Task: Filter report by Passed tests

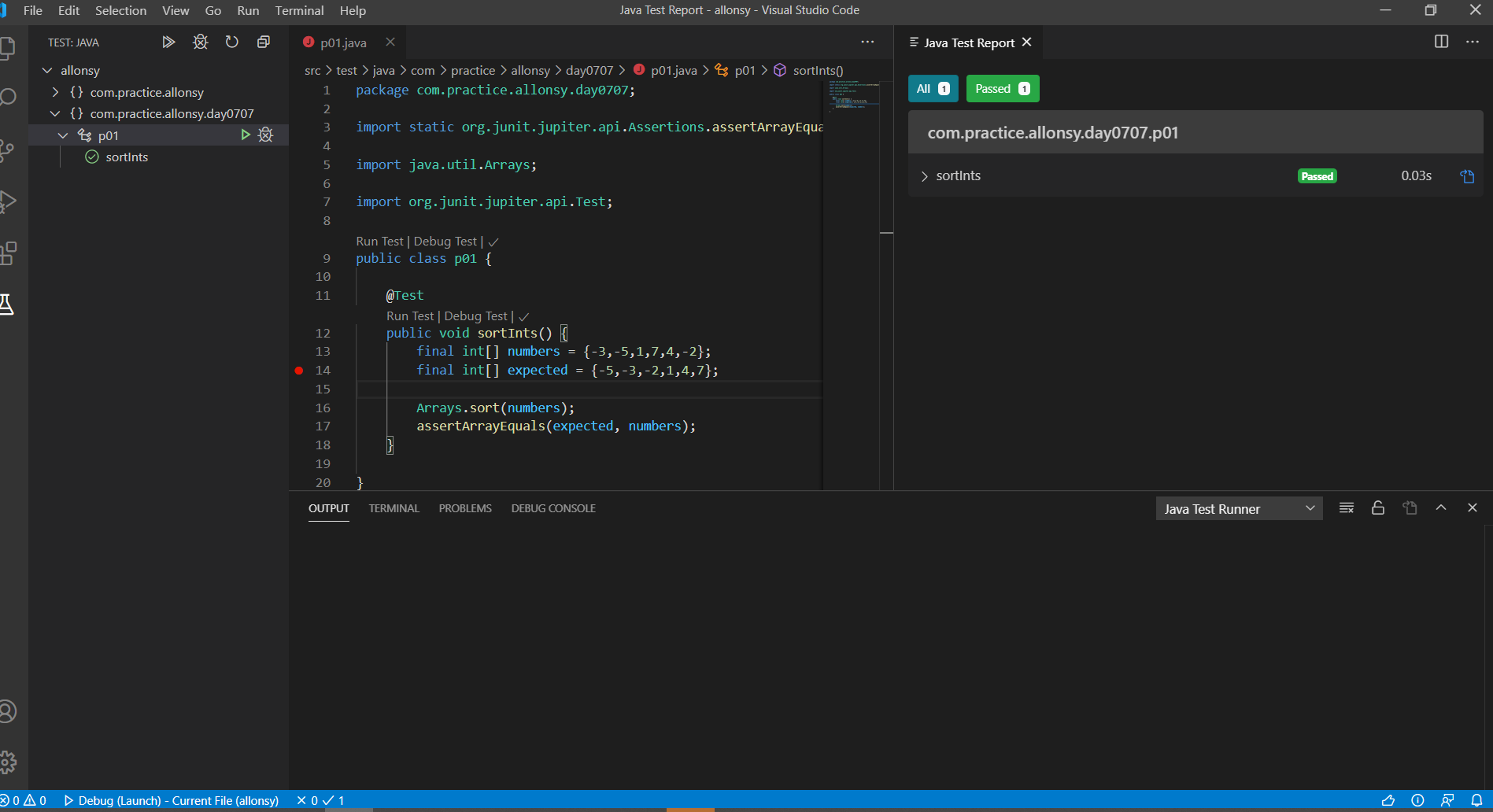Action: click(1003, 89)
